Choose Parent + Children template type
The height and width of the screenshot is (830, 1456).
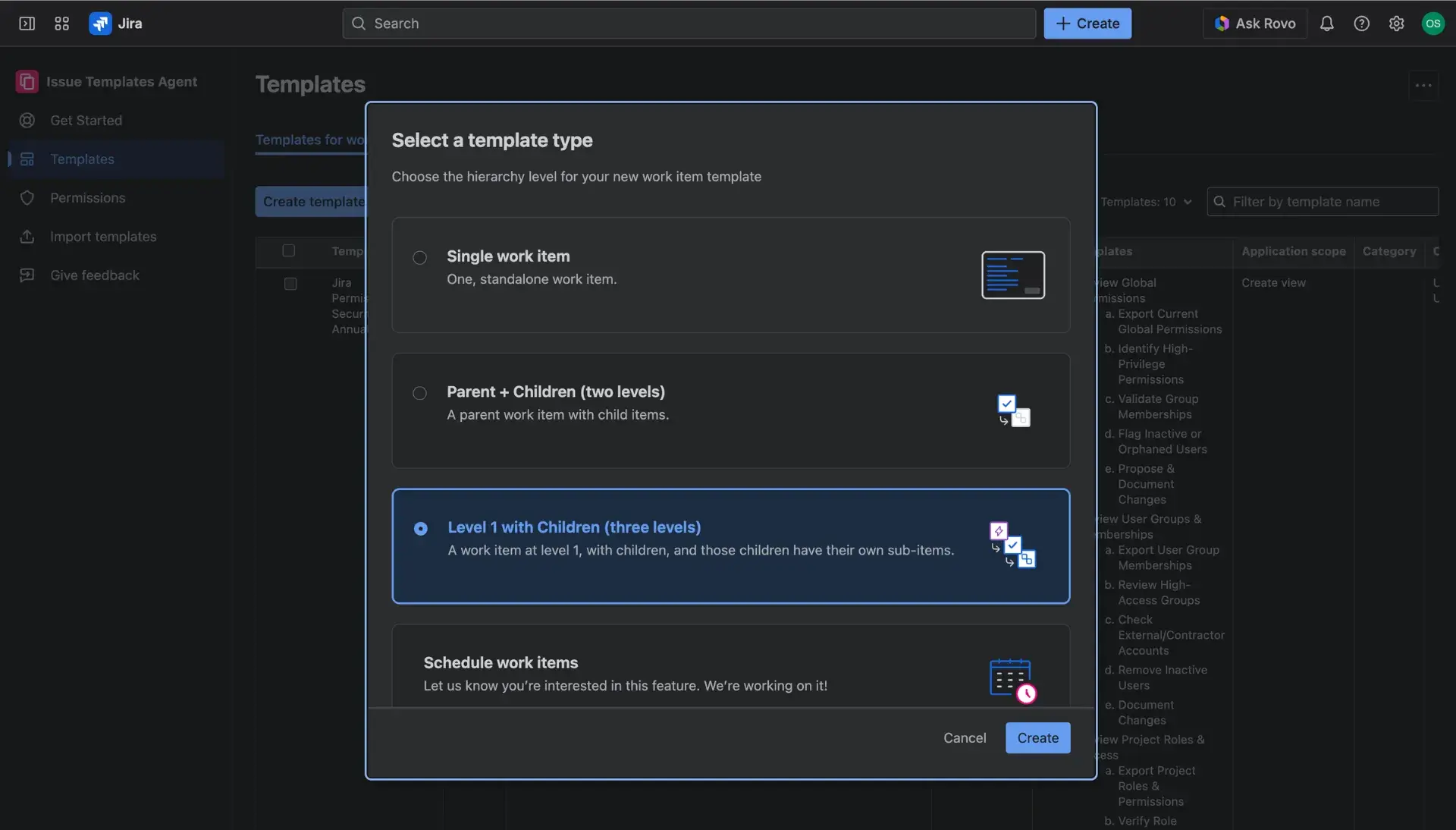(419, 394)
